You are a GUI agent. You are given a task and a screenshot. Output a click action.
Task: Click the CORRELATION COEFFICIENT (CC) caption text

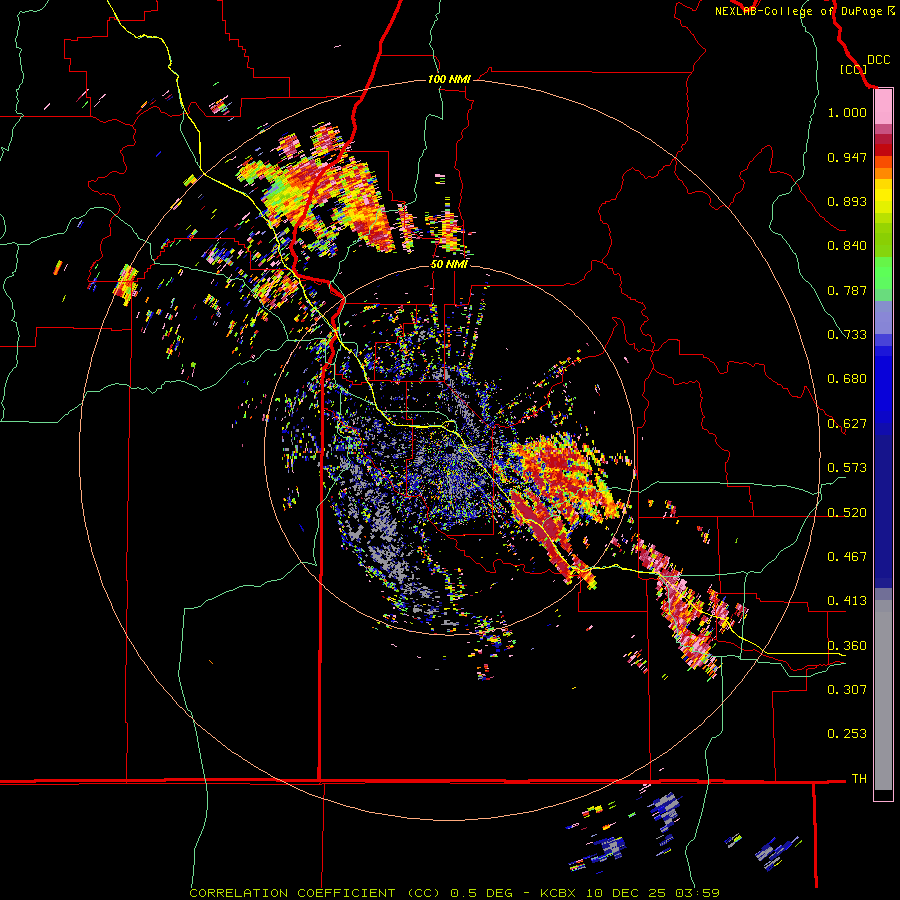315,893
